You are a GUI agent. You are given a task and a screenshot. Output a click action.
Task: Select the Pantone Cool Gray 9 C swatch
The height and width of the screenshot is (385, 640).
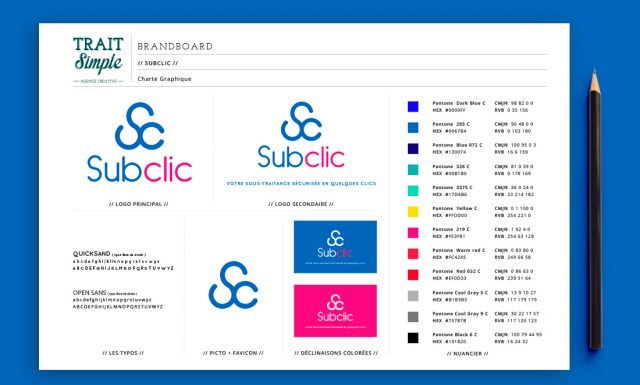coord(413,317)
